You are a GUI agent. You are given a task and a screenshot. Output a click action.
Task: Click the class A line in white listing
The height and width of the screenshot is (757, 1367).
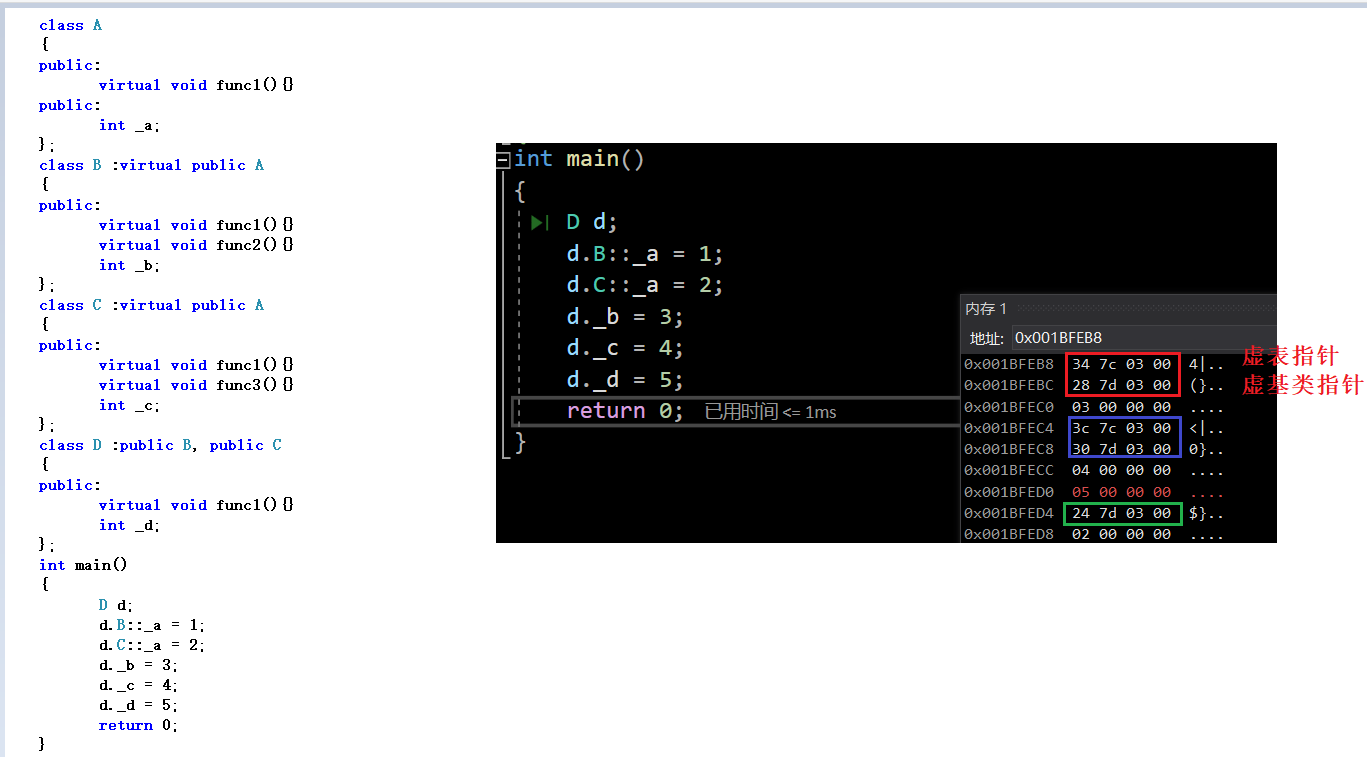70,25
